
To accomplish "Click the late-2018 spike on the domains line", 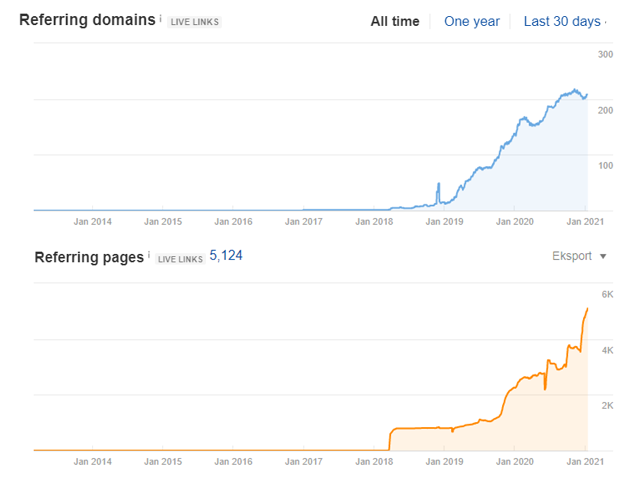I will [x=438, y=184].
